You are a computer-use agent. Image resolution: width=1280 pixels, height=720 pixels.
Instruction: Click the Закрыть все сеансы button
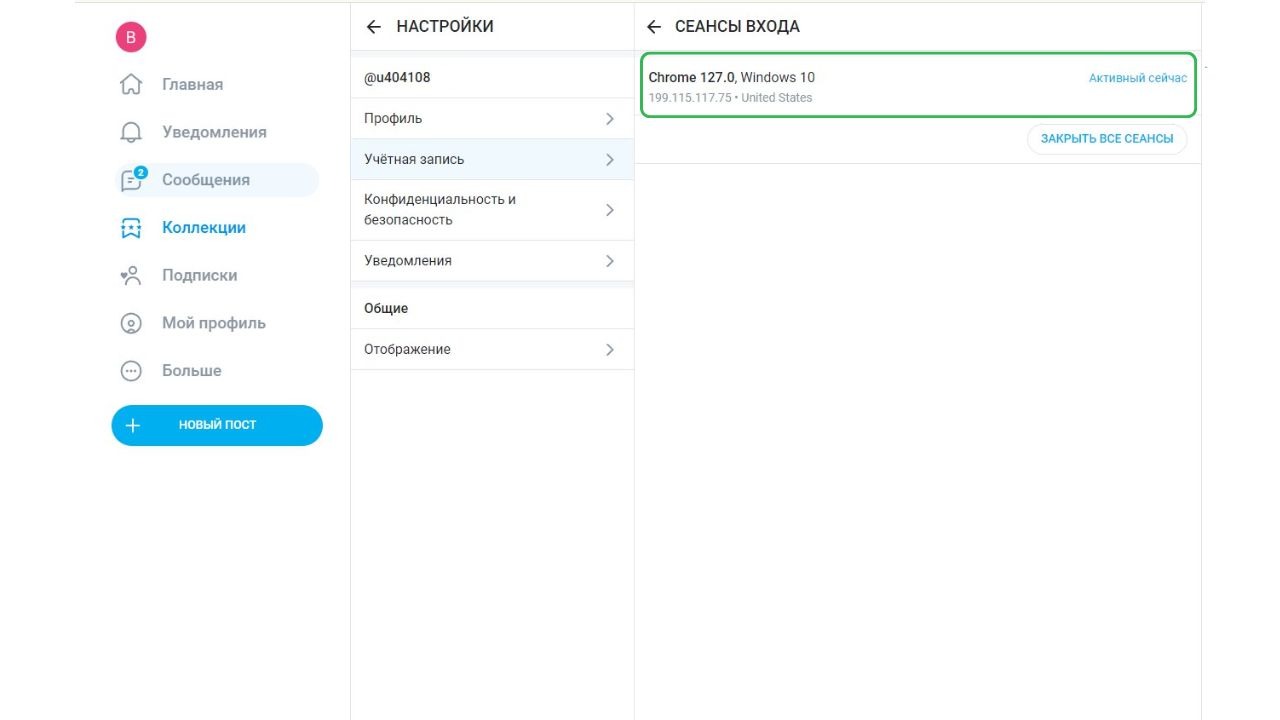[x=1106, y=139]
